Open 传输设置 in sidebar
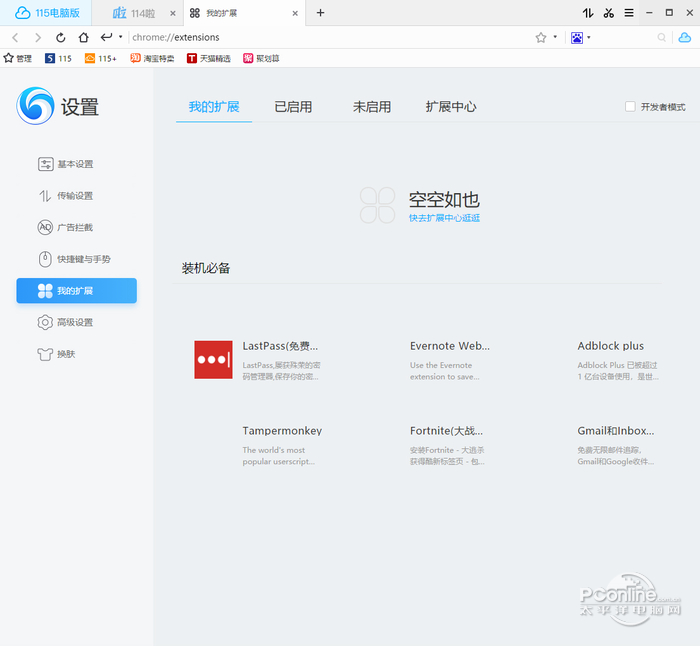Image resolution: width=700 pixels, height=646 pixels. 66,196
